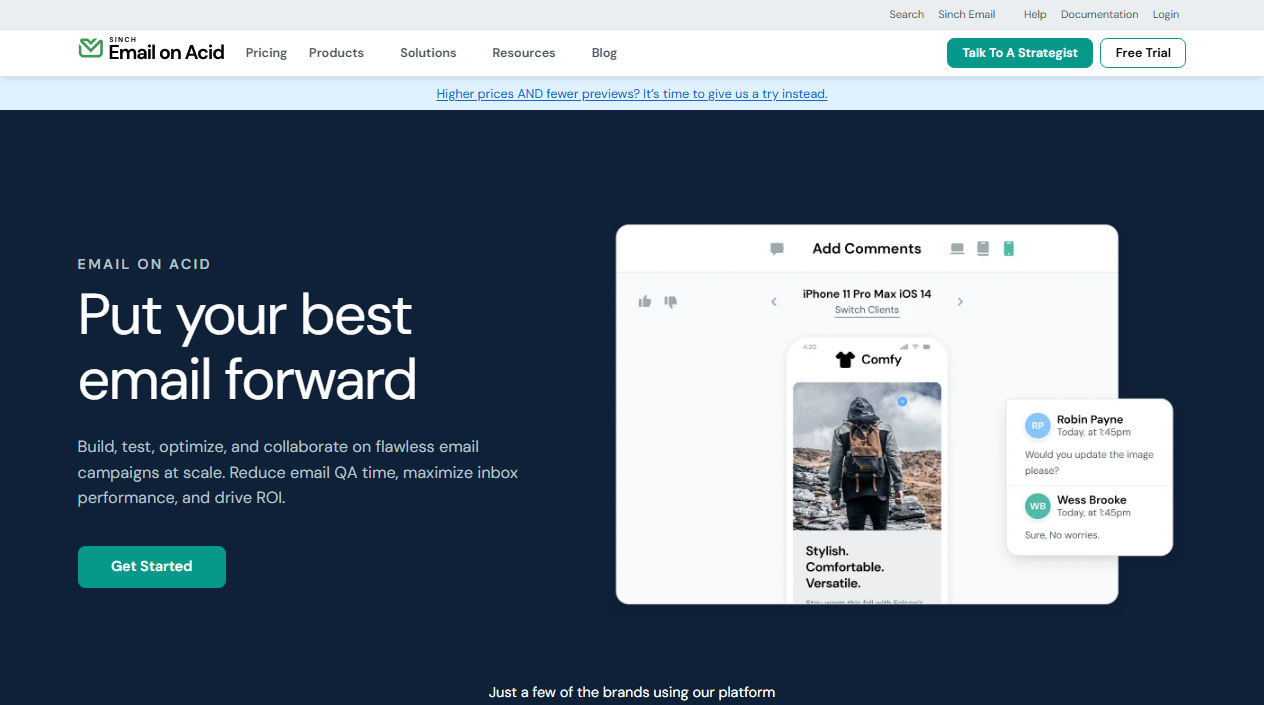Click the 'Sure, No worries.' reply
The image size is (1264, 705).
point(1062,535)
